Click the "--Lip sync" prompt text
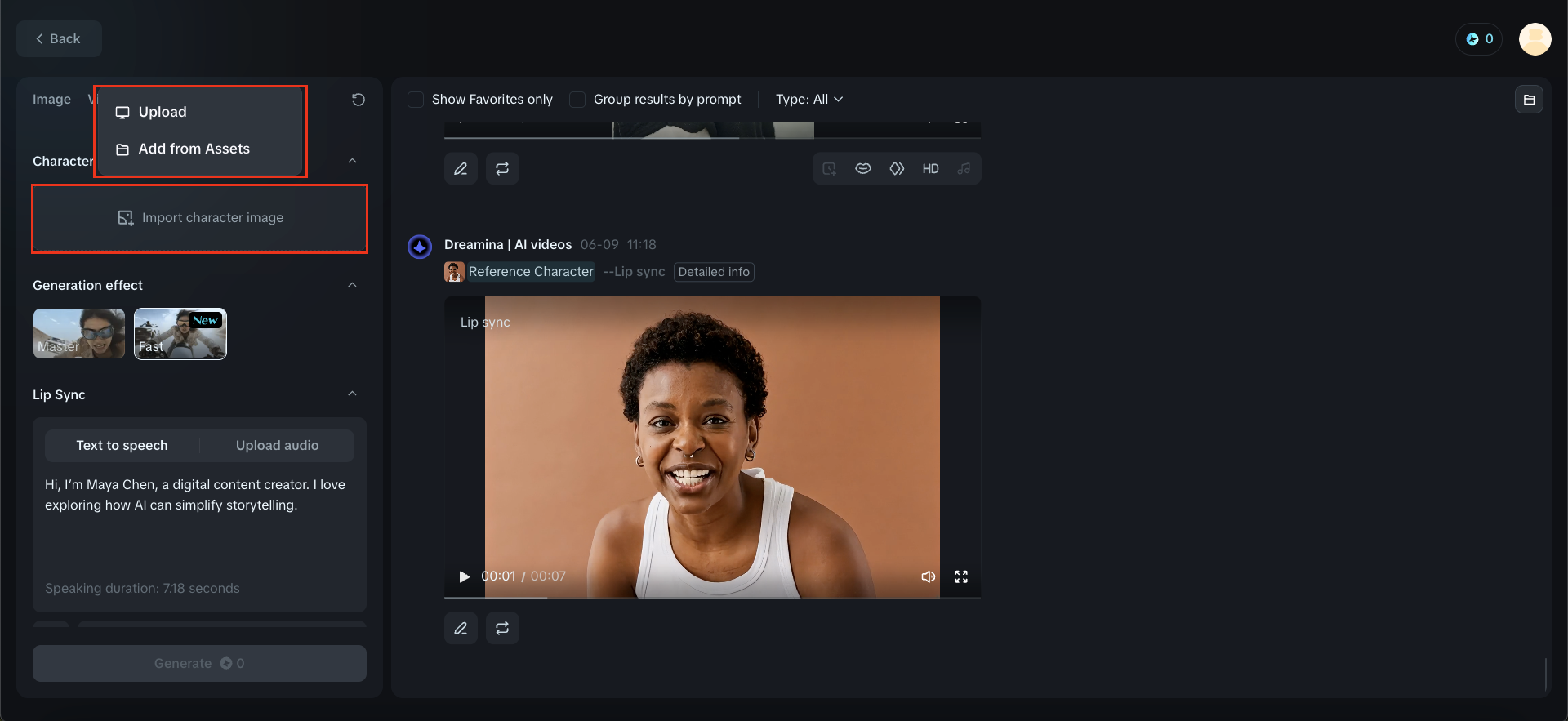1568x721 pixels. point(635,272)
